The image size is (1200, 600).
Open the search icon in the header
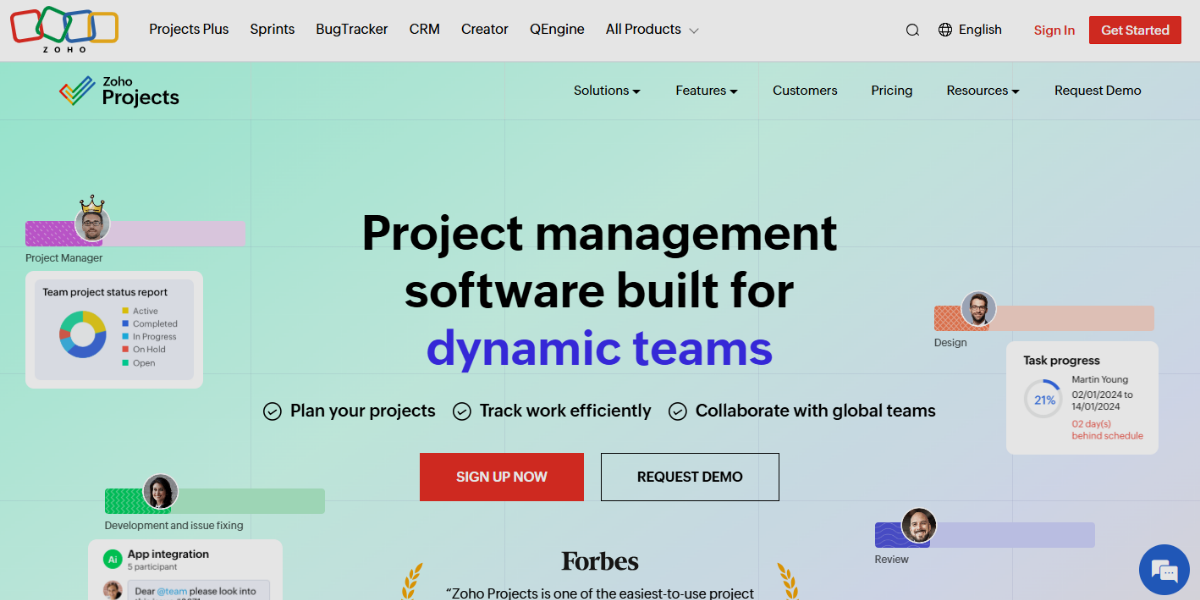(x=912, y=29)
